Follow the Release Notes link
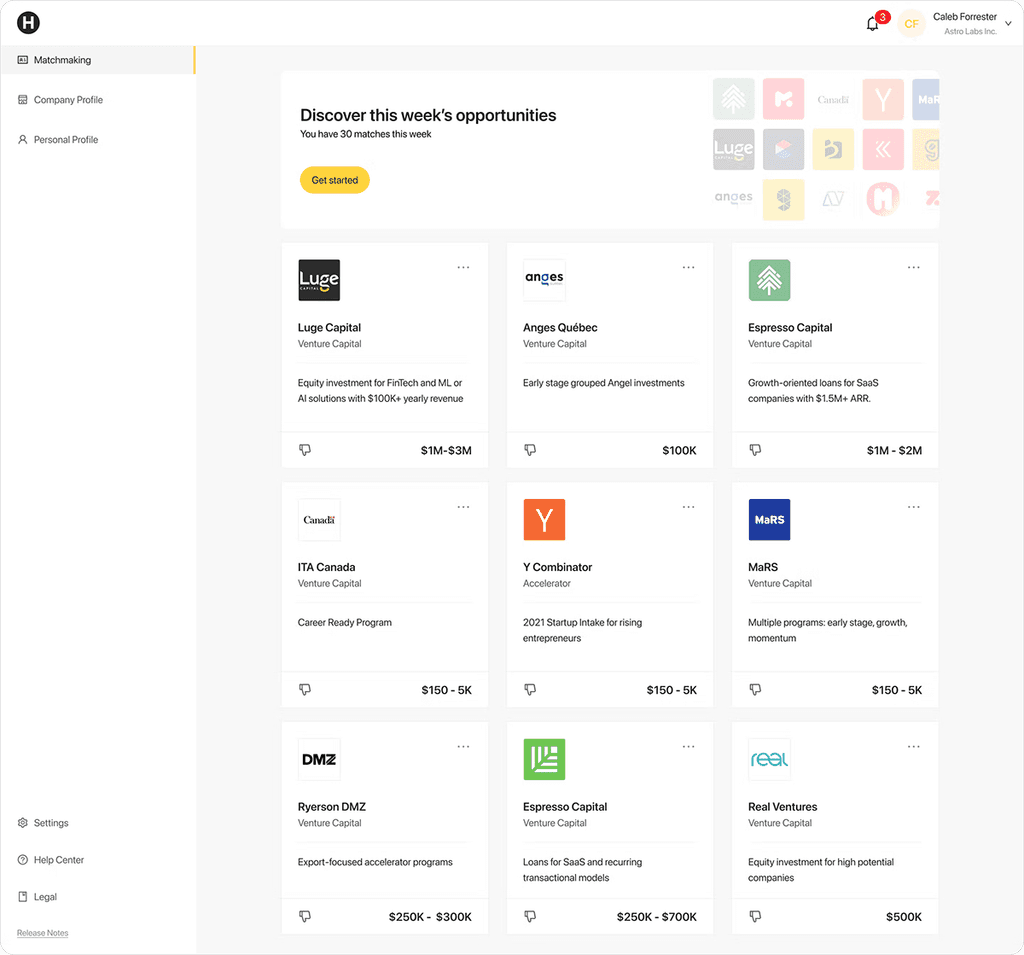 point(42,933)
